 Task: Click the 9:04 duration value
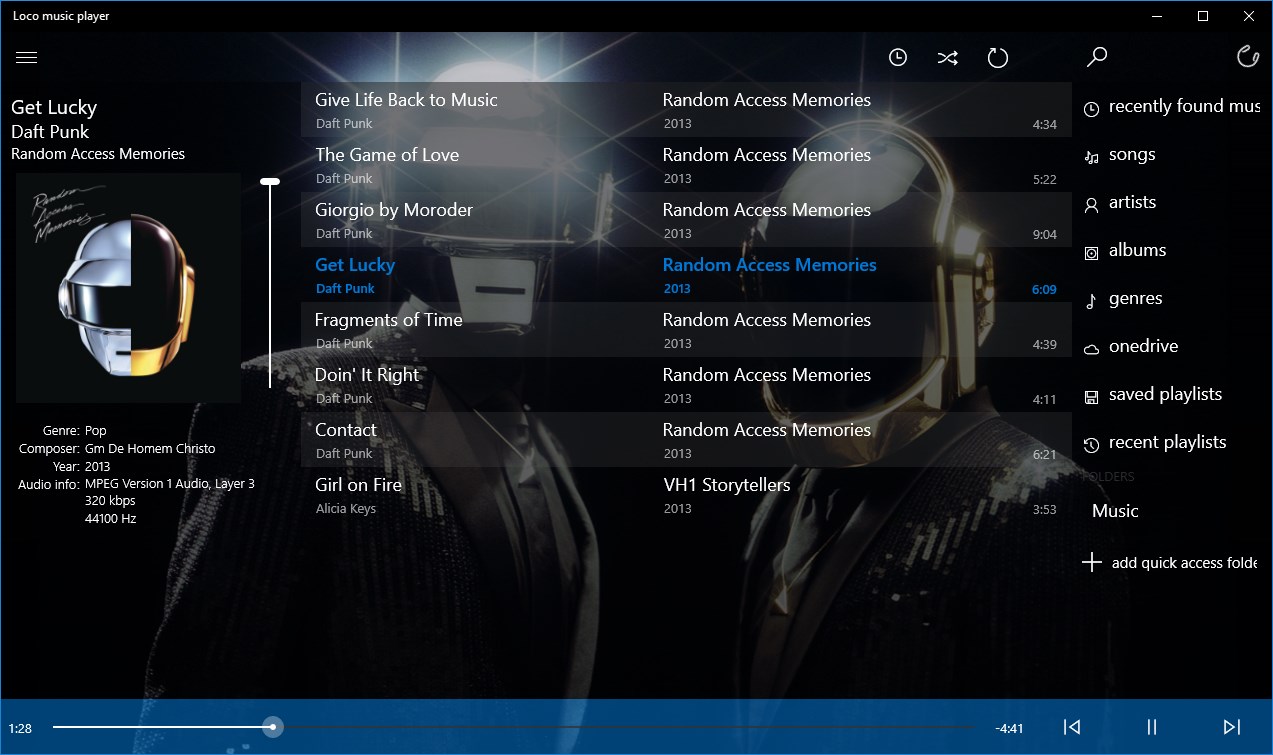click(1044, 235)
